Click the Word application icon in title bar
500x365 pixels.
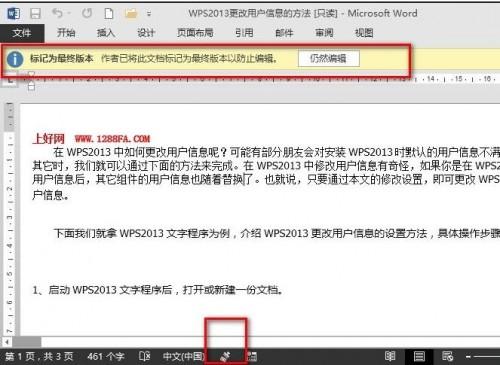click(x=13, y=14)
